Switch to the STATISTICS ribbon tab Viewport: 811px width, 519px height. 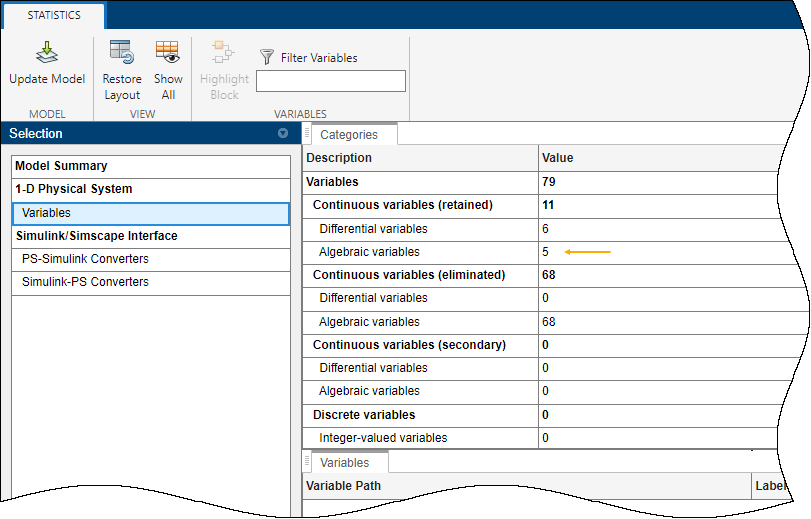point(53,15)
